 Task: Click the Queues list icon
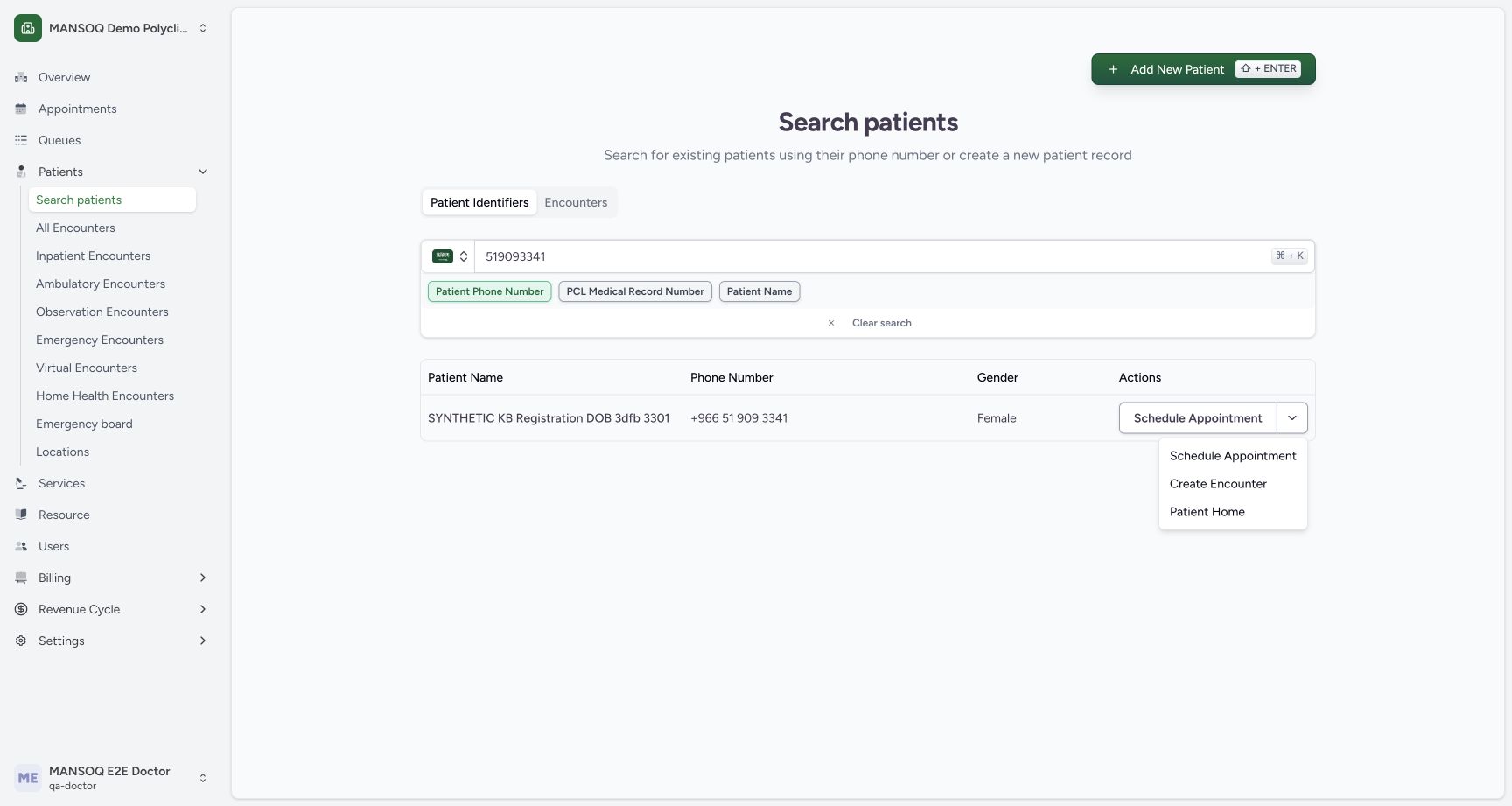click(21, 140)
